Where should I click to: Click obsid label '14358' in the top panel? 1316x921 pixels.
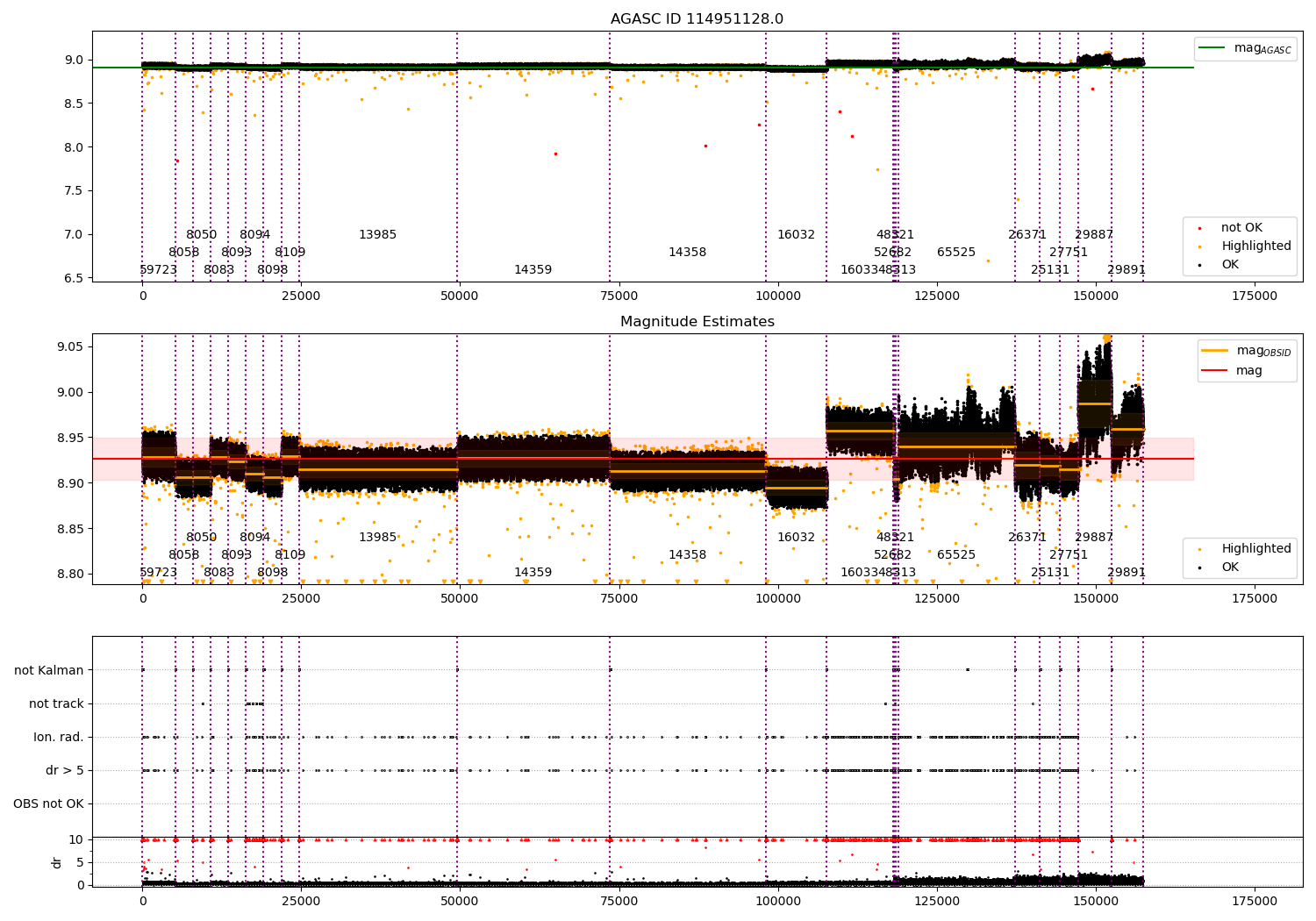[x=687, y=253]
